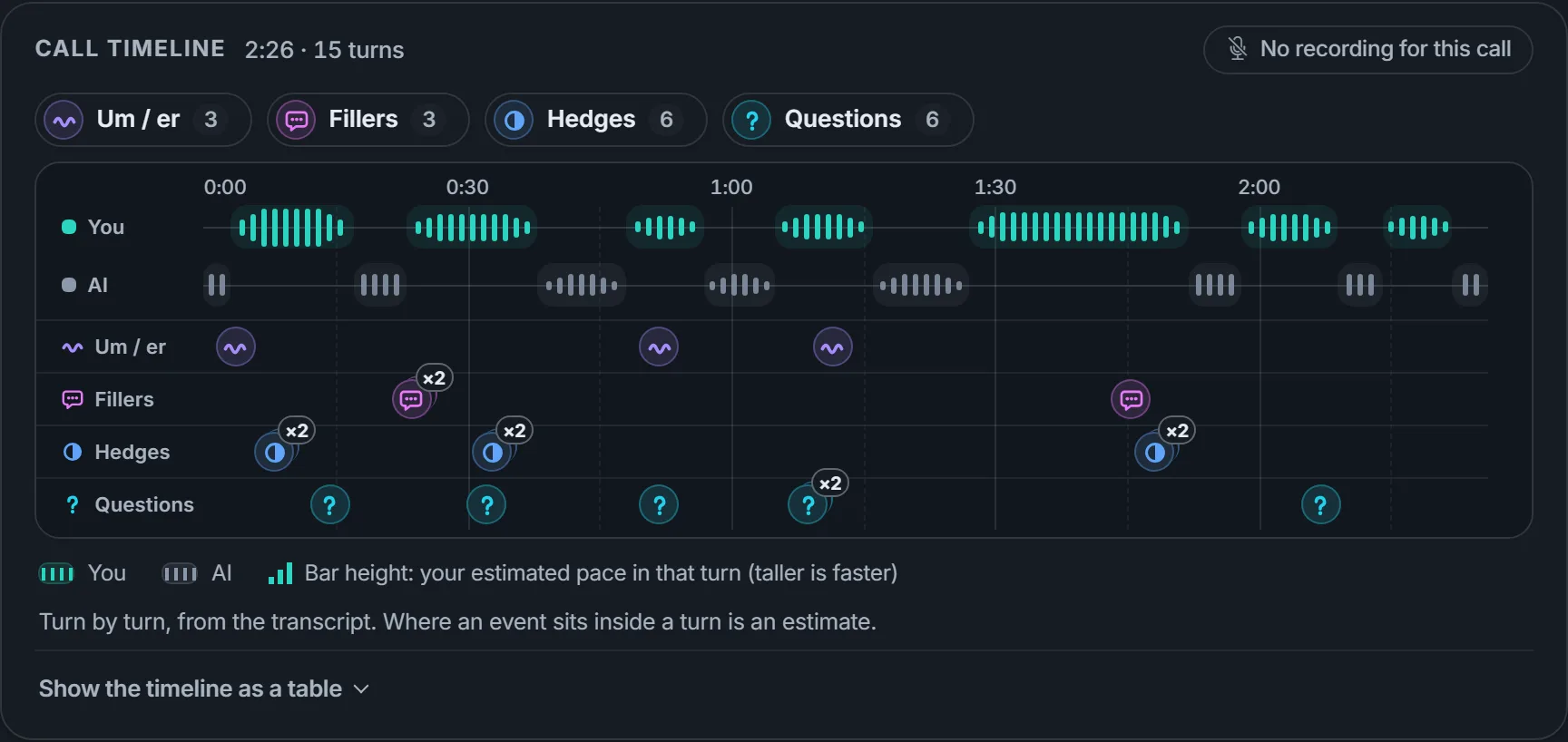
Task: Click the bar height pace legend icon
Action: tap(280, 573)
